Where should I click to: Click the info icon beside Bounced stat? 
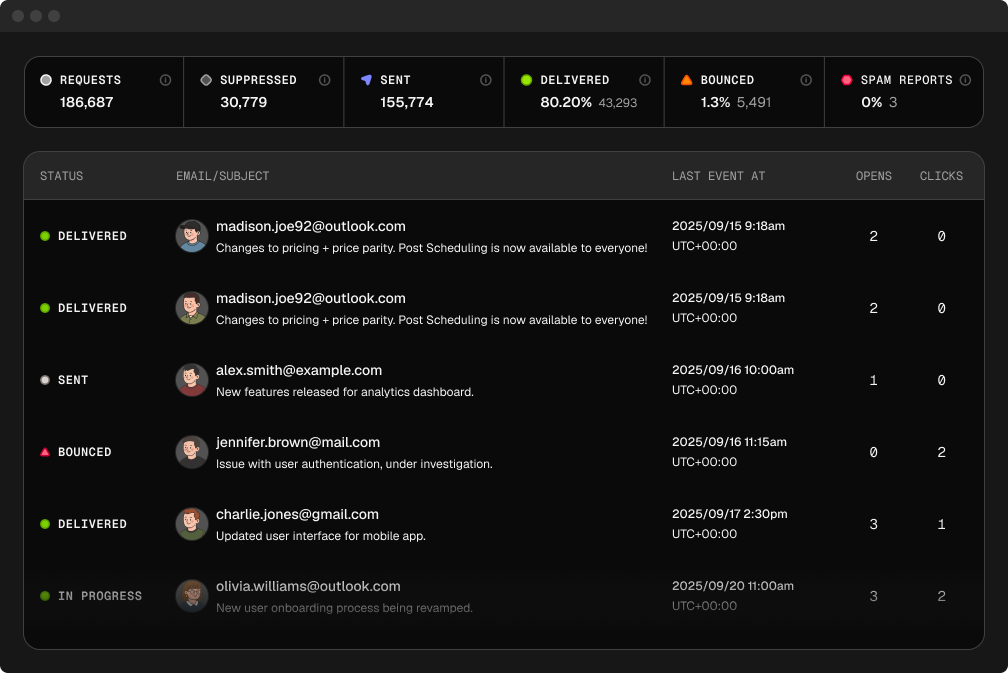click(805, 80)
